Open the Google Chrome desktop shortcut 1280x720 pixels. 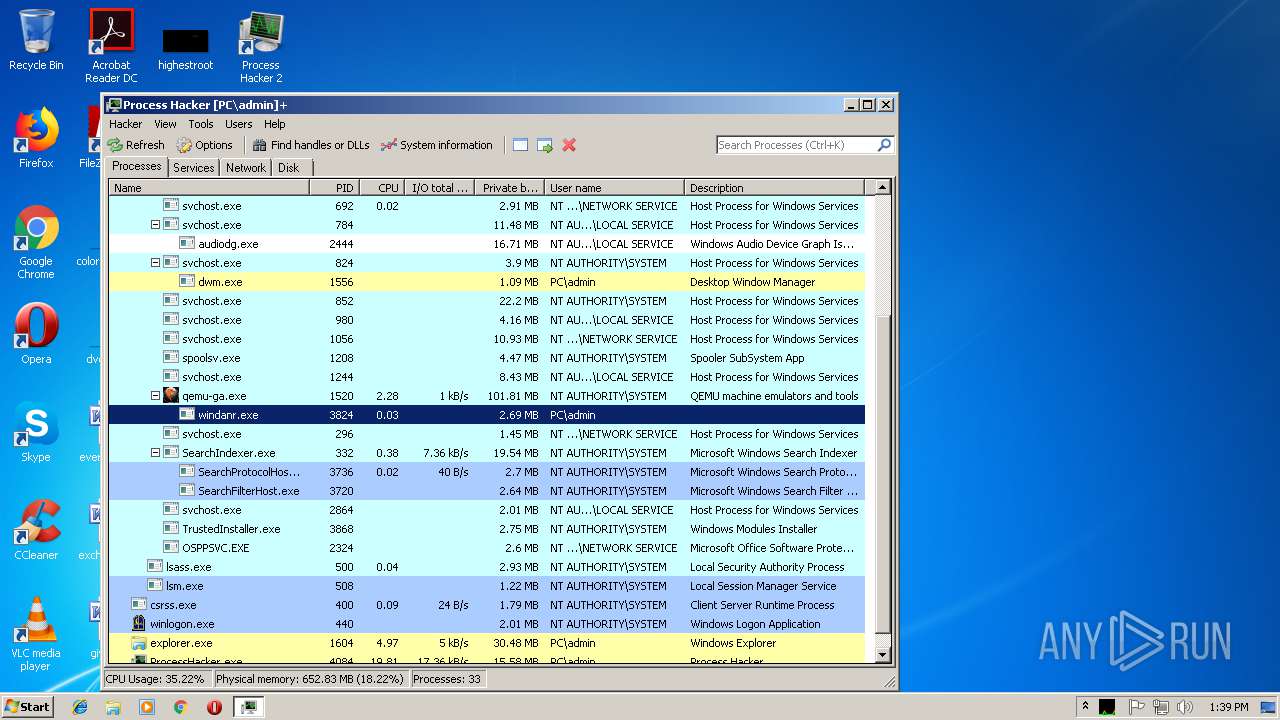coord(36,242)
